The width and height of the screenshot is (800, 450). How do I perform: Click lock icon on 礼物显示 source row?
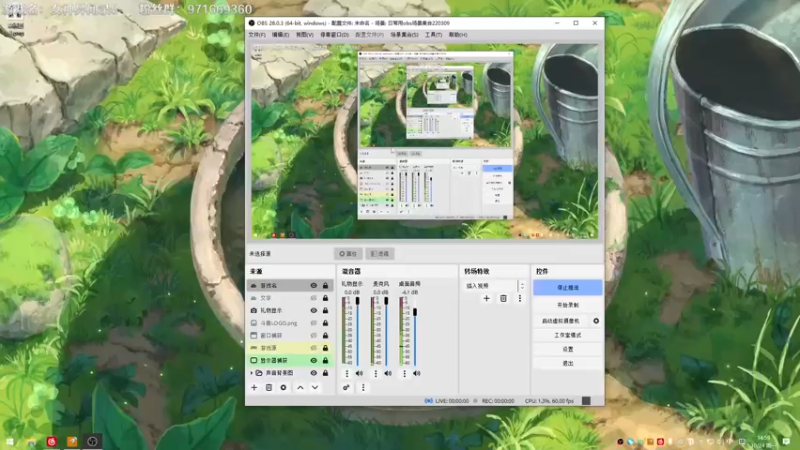(325, 310)
